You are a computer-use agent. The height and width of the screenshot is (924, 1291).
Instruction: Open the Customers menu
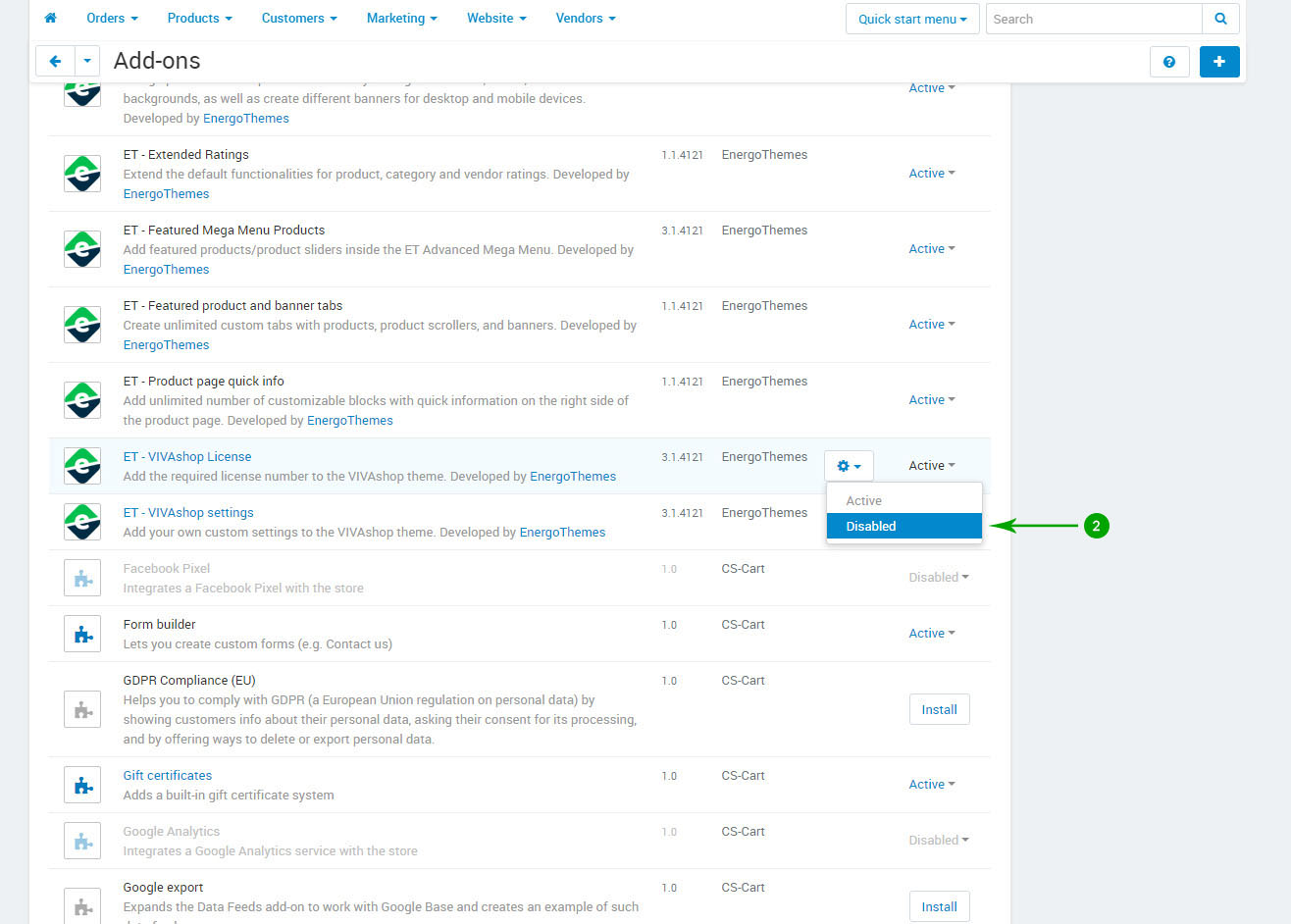coord(299,18)
